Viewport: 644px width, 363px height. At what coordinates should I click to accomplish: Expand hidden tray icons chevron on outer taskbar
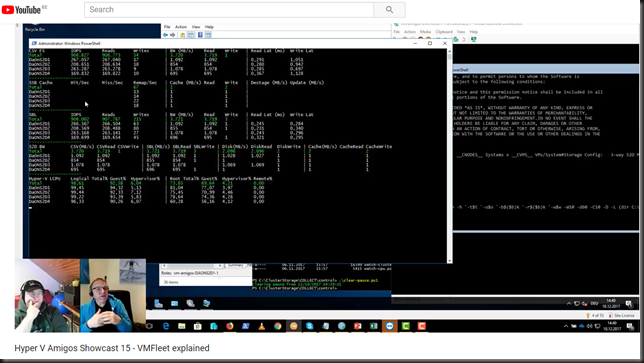566,326
